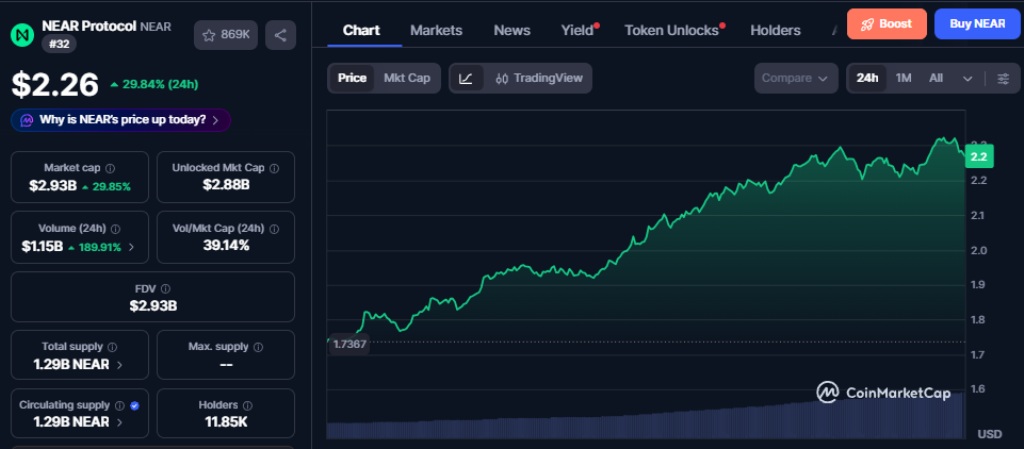Open the Markets tab

(x=436, y=30)
